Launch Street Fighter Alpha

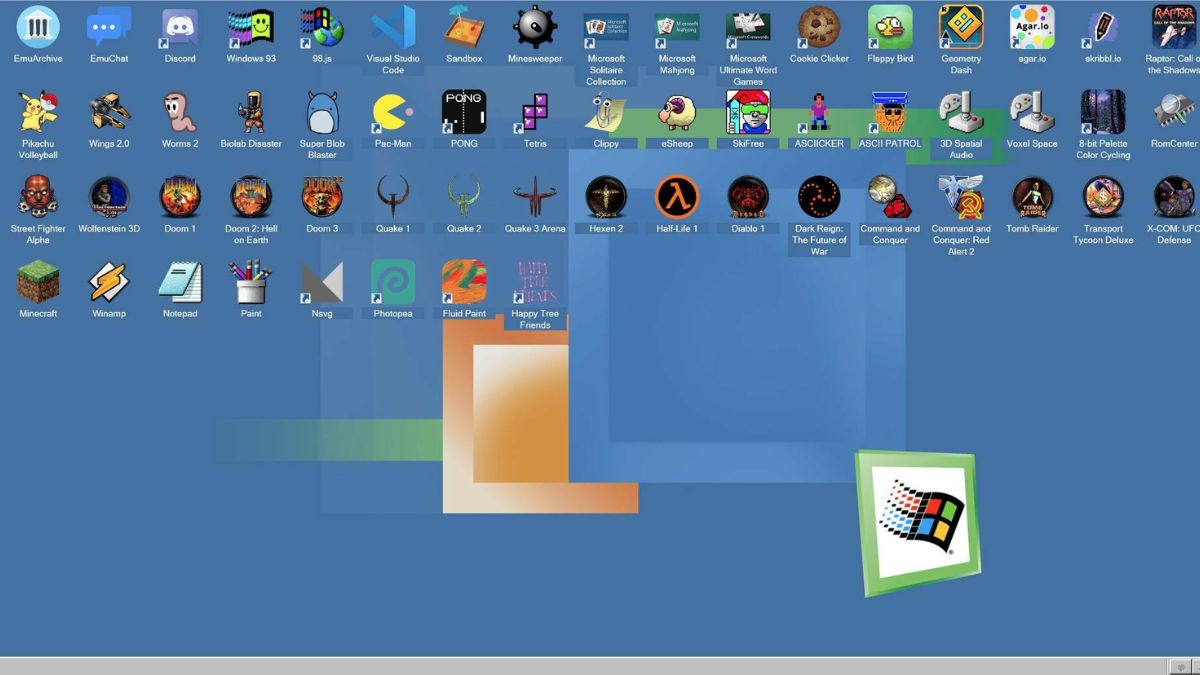coord(38,197)
